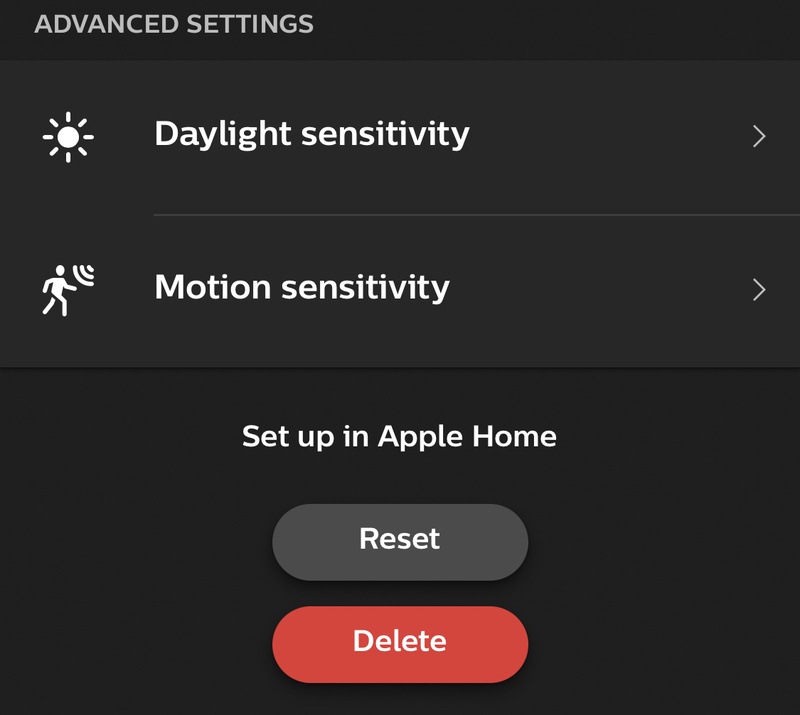Tap the right arrow beside Motion sensitivity

pos(759,290)
